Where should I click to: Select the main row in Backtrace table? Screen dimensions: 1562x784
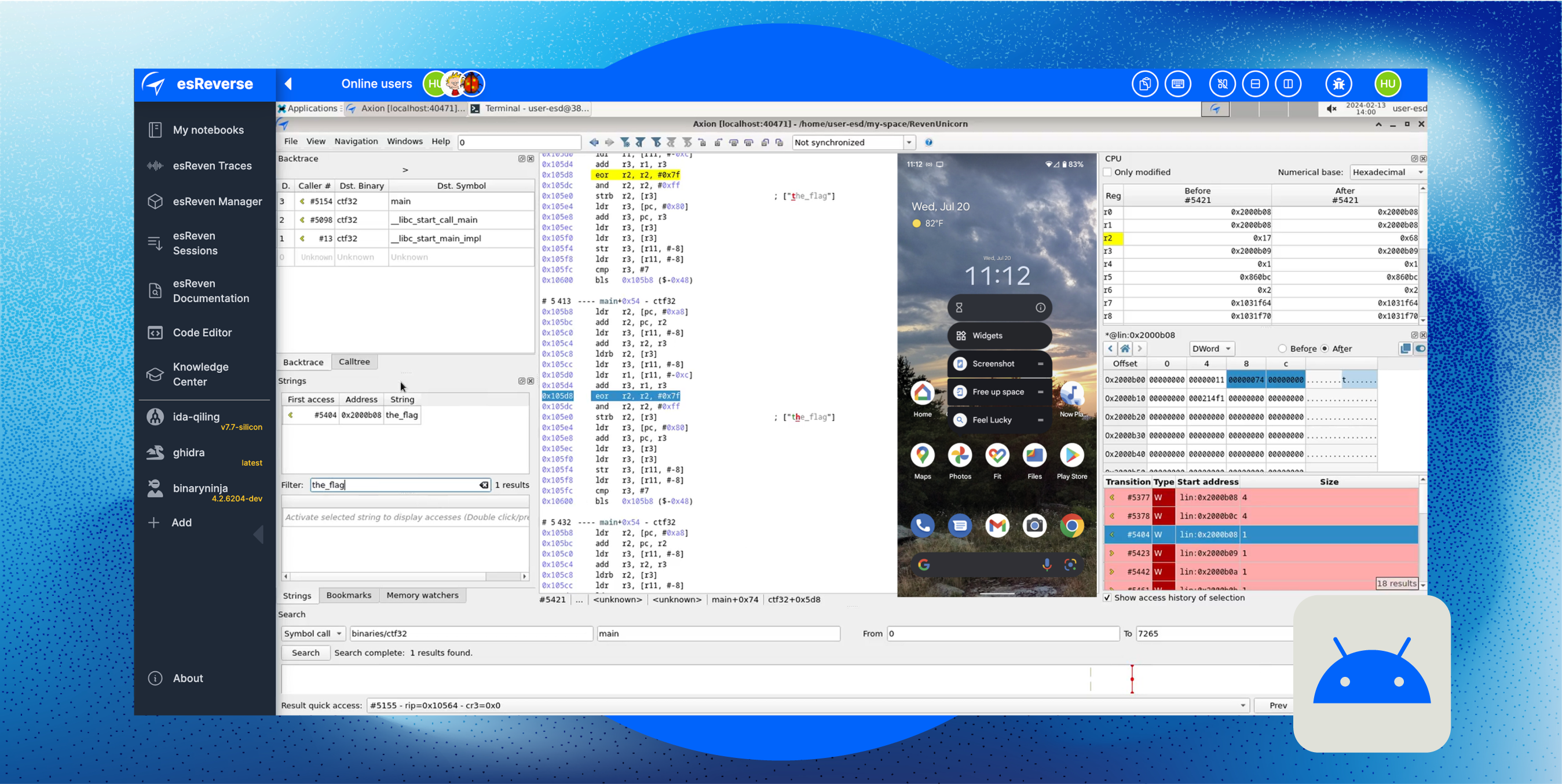click(405, 202)
